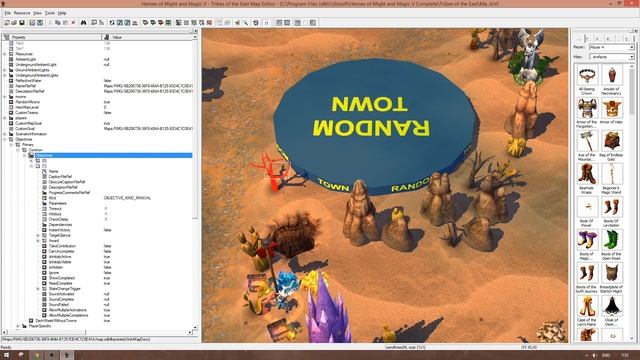Click the Save floppy disk toolbar icon
Screen dimensions: 640x360
22,23
